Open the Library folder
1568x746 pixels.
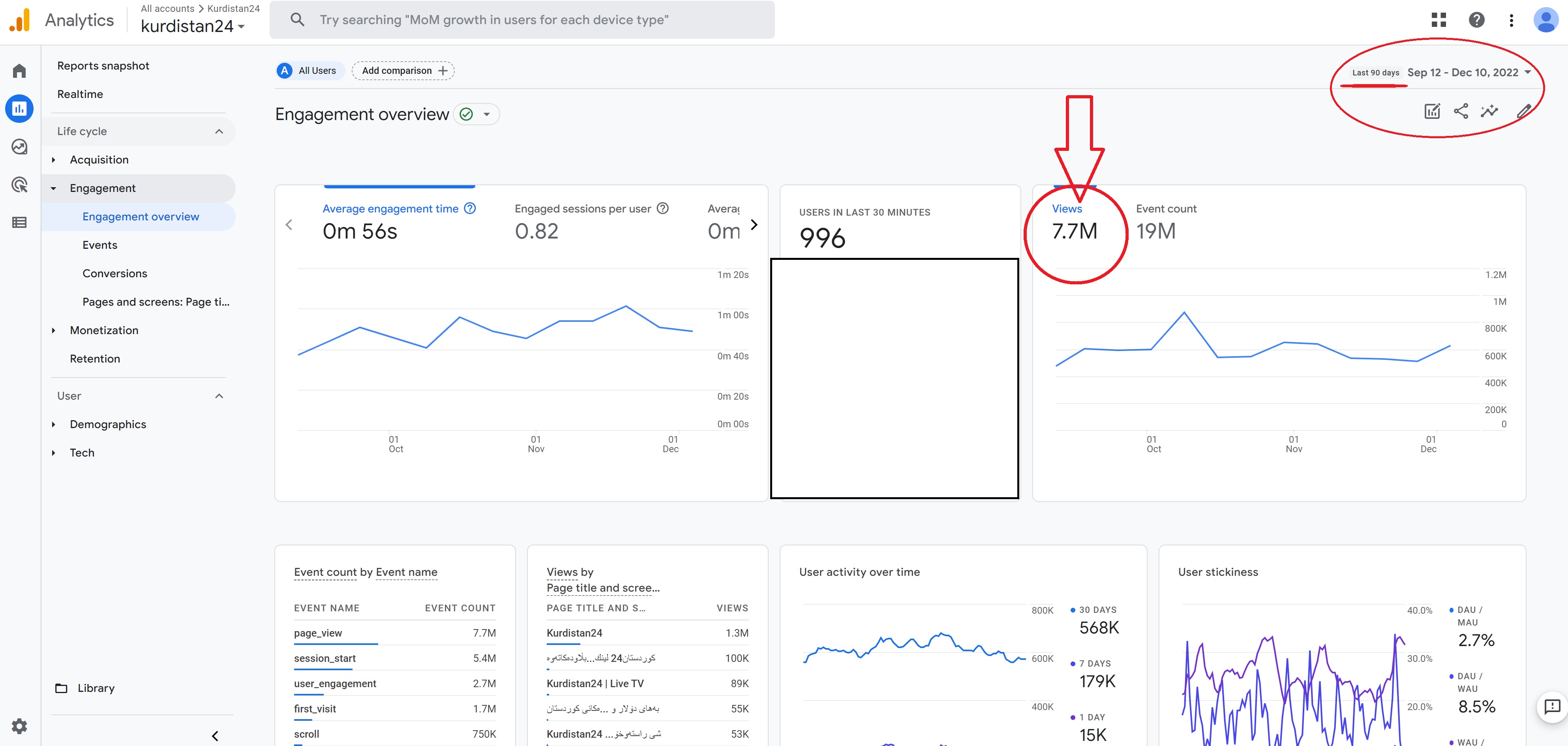[84, 688]
